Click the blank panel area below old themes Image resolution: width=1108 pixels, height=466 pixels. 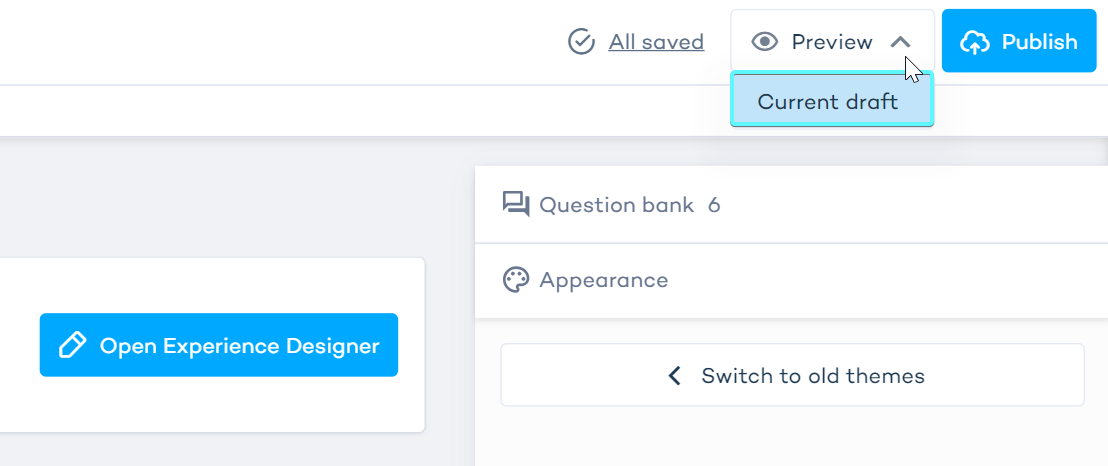[792, 436]
